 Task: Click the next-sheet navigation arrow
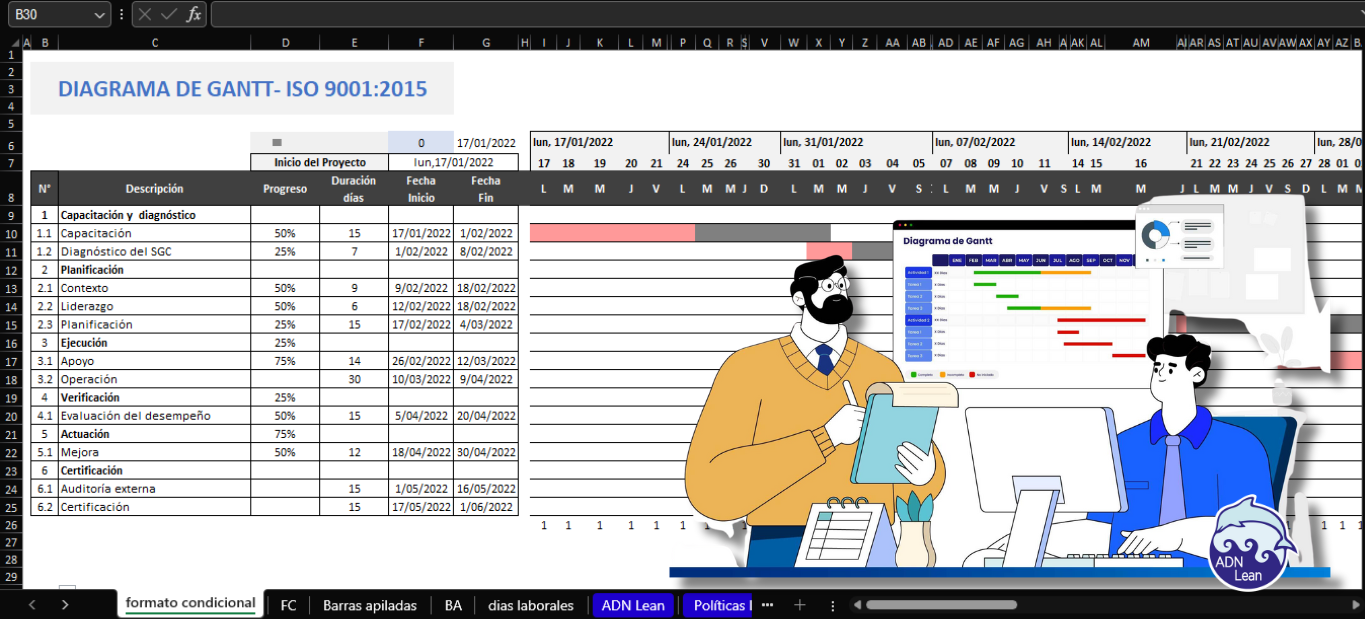click(x=64, y=605)
